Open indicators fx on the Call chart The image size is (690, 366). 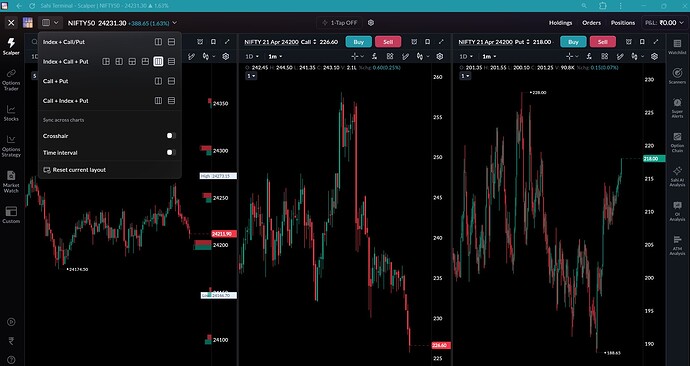(374, 56)
